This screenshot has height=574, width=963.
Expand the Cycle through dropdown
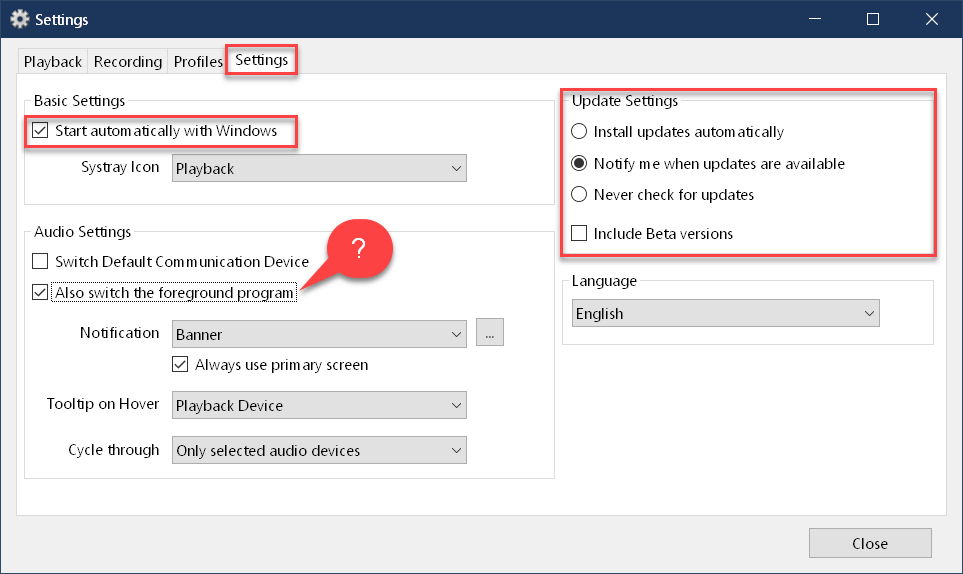pyautogui.click(x=319, y=450)
